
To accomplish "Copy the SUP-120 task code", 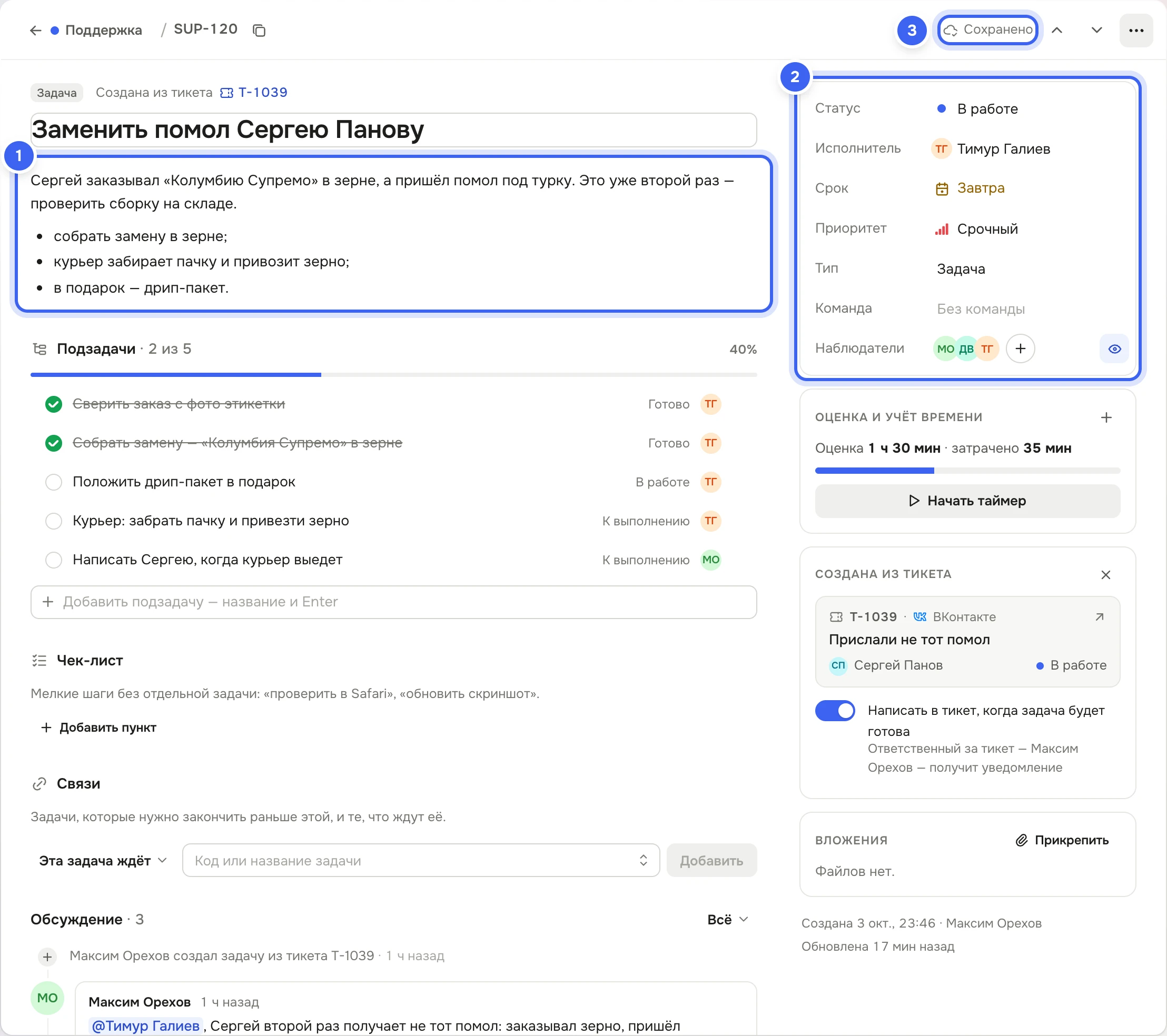I will point(259,30).
